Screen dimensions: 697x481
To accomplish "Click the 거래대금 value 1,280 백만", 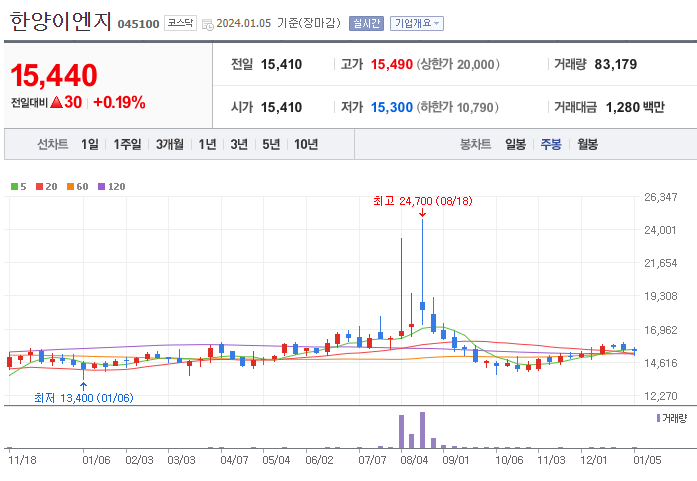I will pos(635,107).
